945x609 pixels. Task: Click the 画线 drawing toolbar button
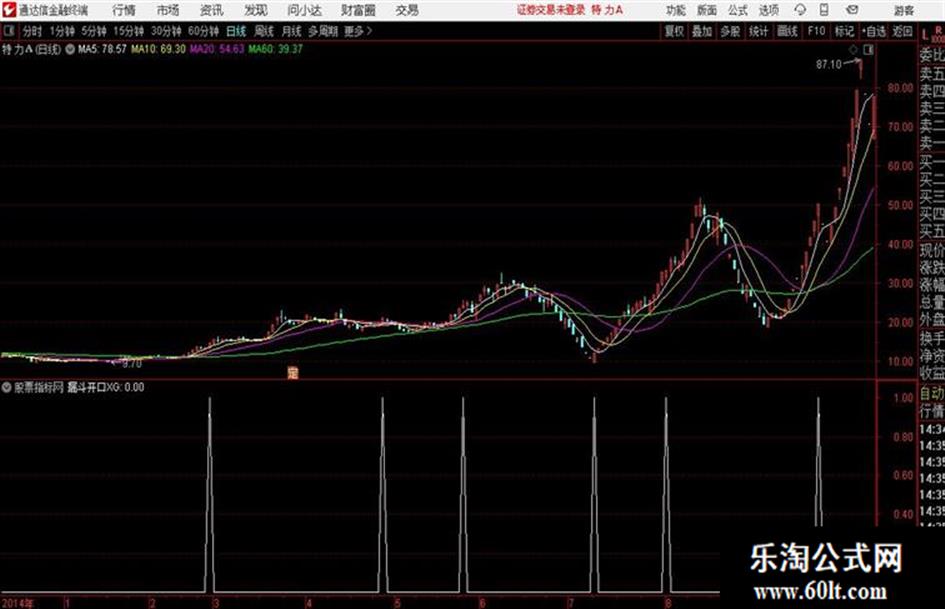point(787,31)
